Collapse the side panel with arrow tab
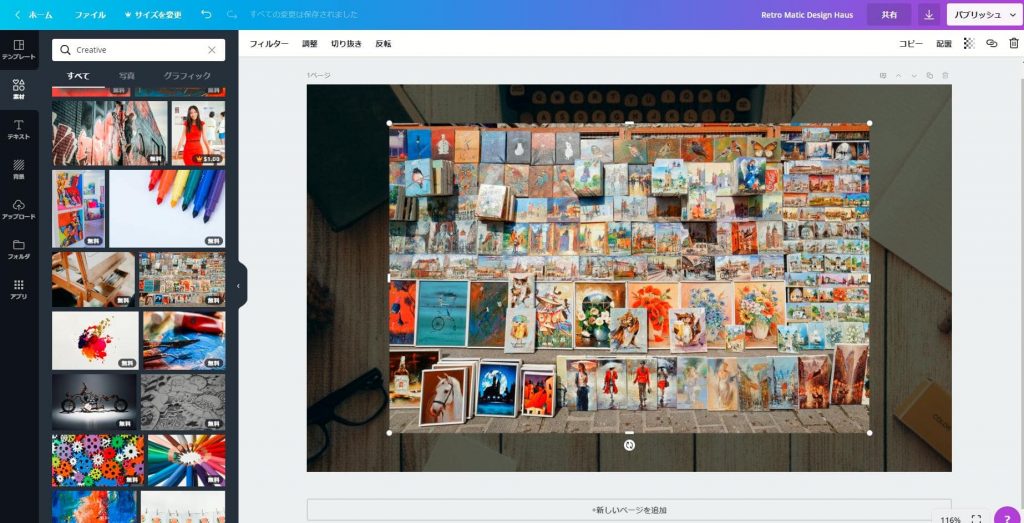1024x523 pixels. coord(240,285)
